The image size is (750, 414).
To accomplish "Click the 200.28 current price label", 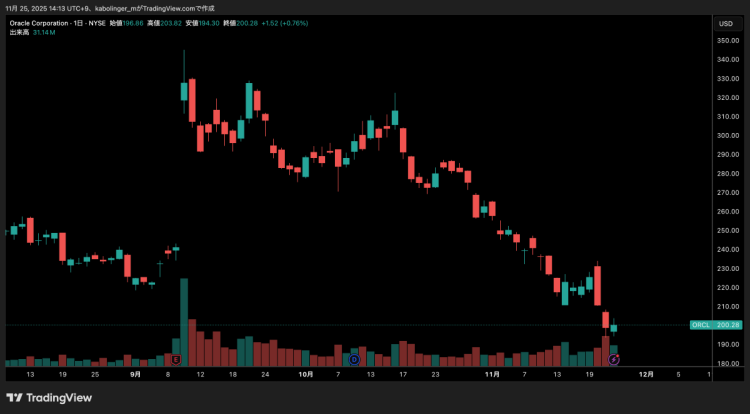I will click(x=729, y=325).
